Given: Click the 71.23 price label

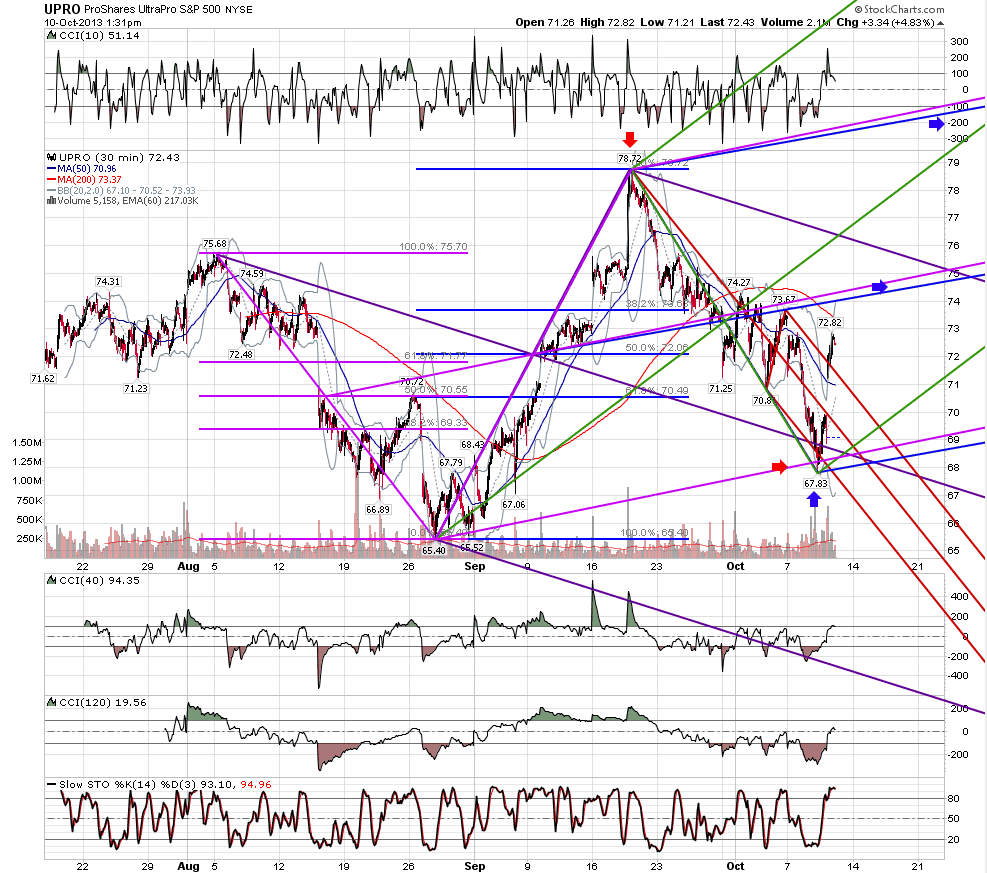Looking at the screenshot, I should [135, 388].
